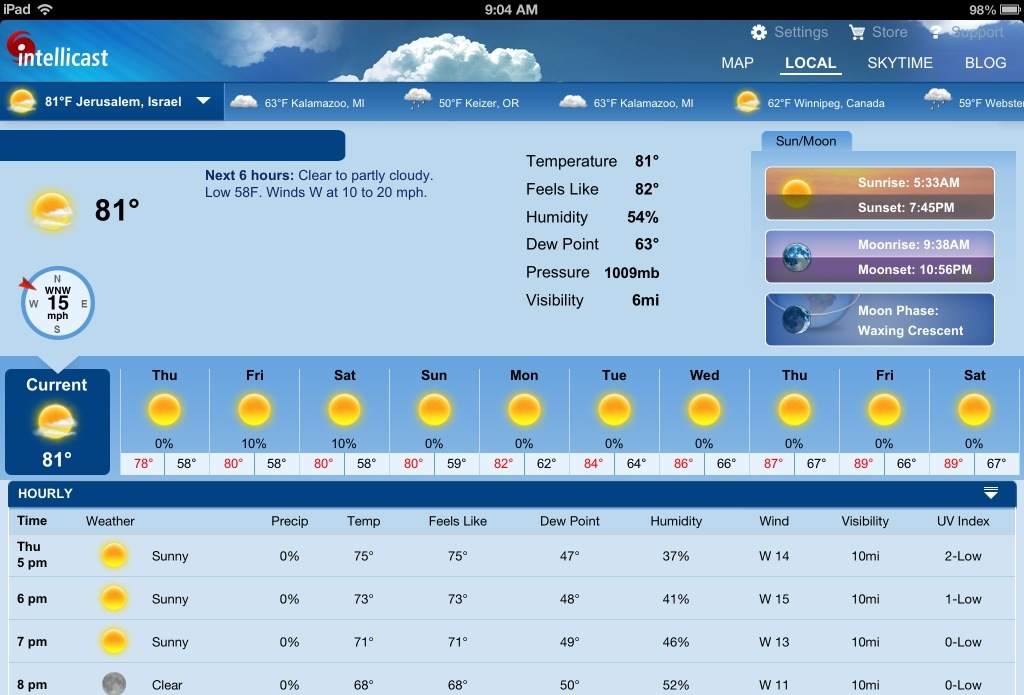Select the Current conditions tile
Image resolution: width=1024 pixels, height=695 pixels.
[57, 421]
